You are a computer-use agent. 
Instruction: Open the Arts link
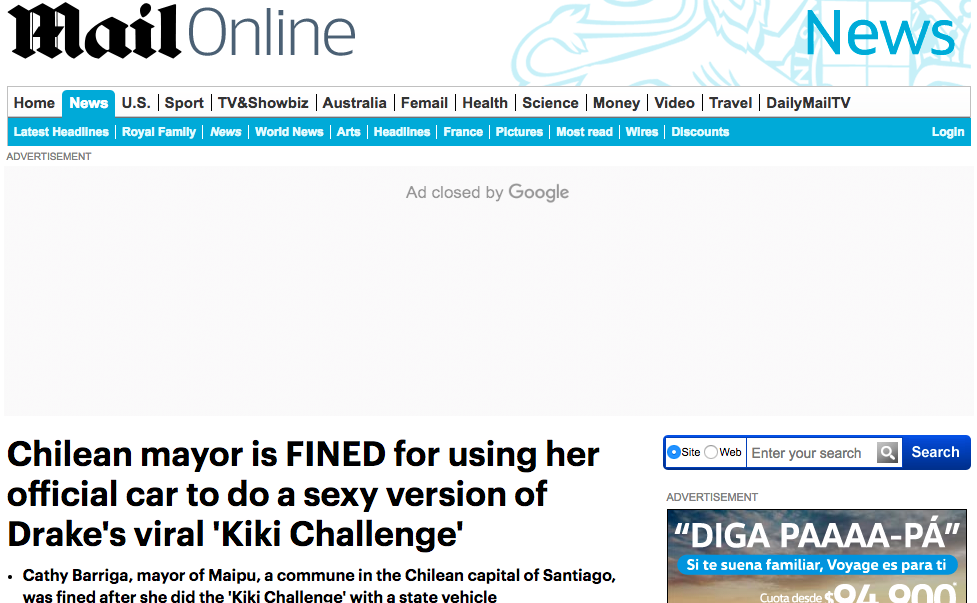click(x=348, y=132)
